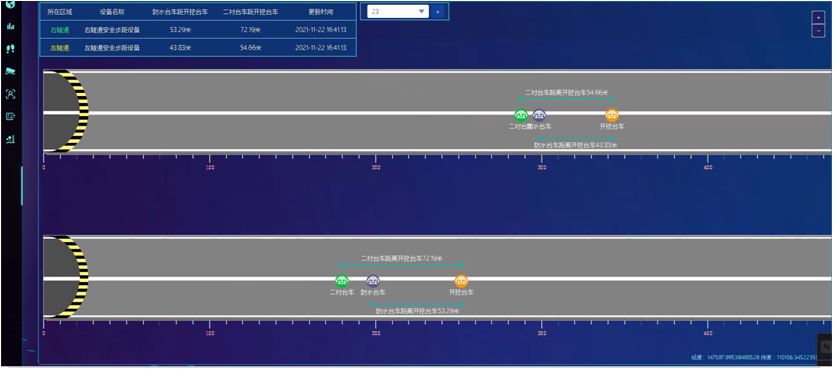The image size is (839, 369).
Task: Open the surveillance camera sidebar icon
Action: (11, 71)
